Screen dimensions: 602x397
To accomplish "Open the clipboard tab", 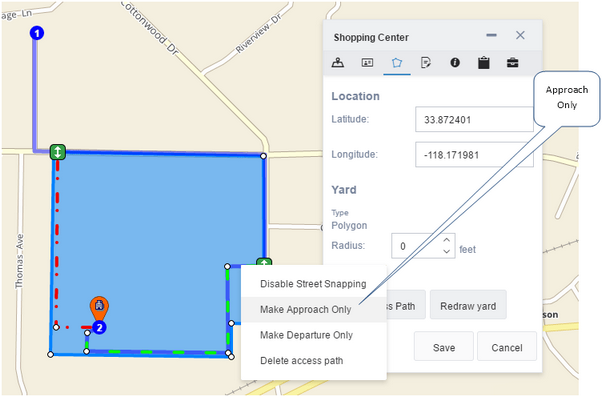I will 484,62.
